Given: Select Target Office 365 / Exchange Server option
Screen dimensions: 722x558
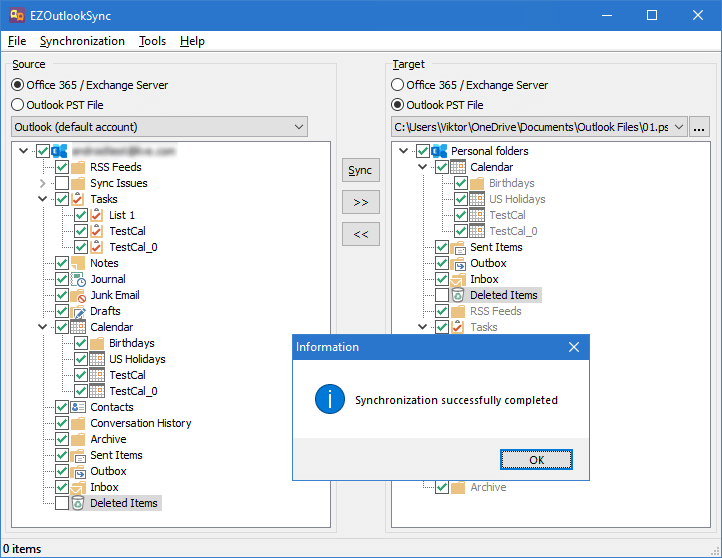Looking at the screenshot, I should [398, 85].
